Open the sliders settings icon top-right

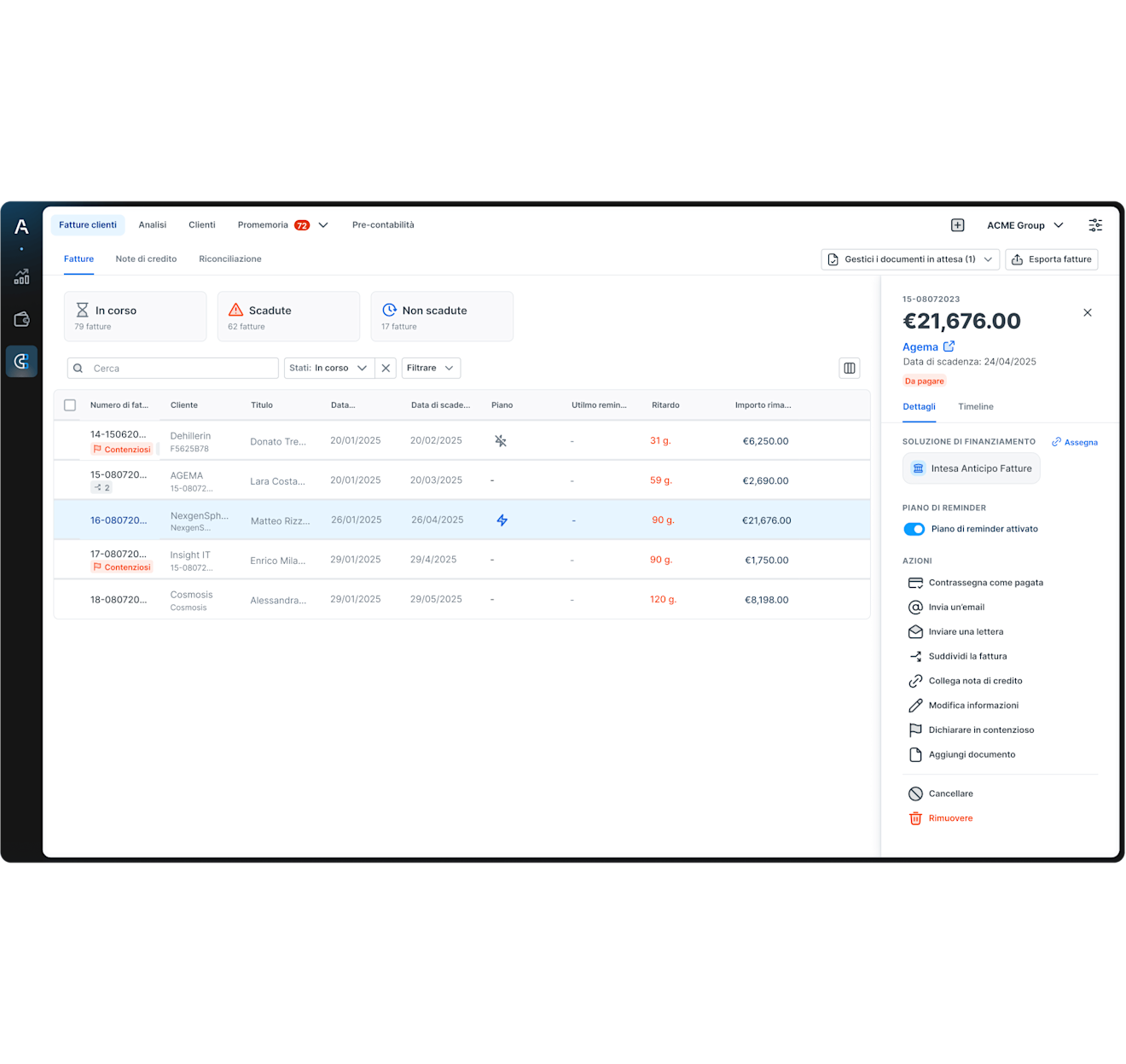[x=1095, y=225]
